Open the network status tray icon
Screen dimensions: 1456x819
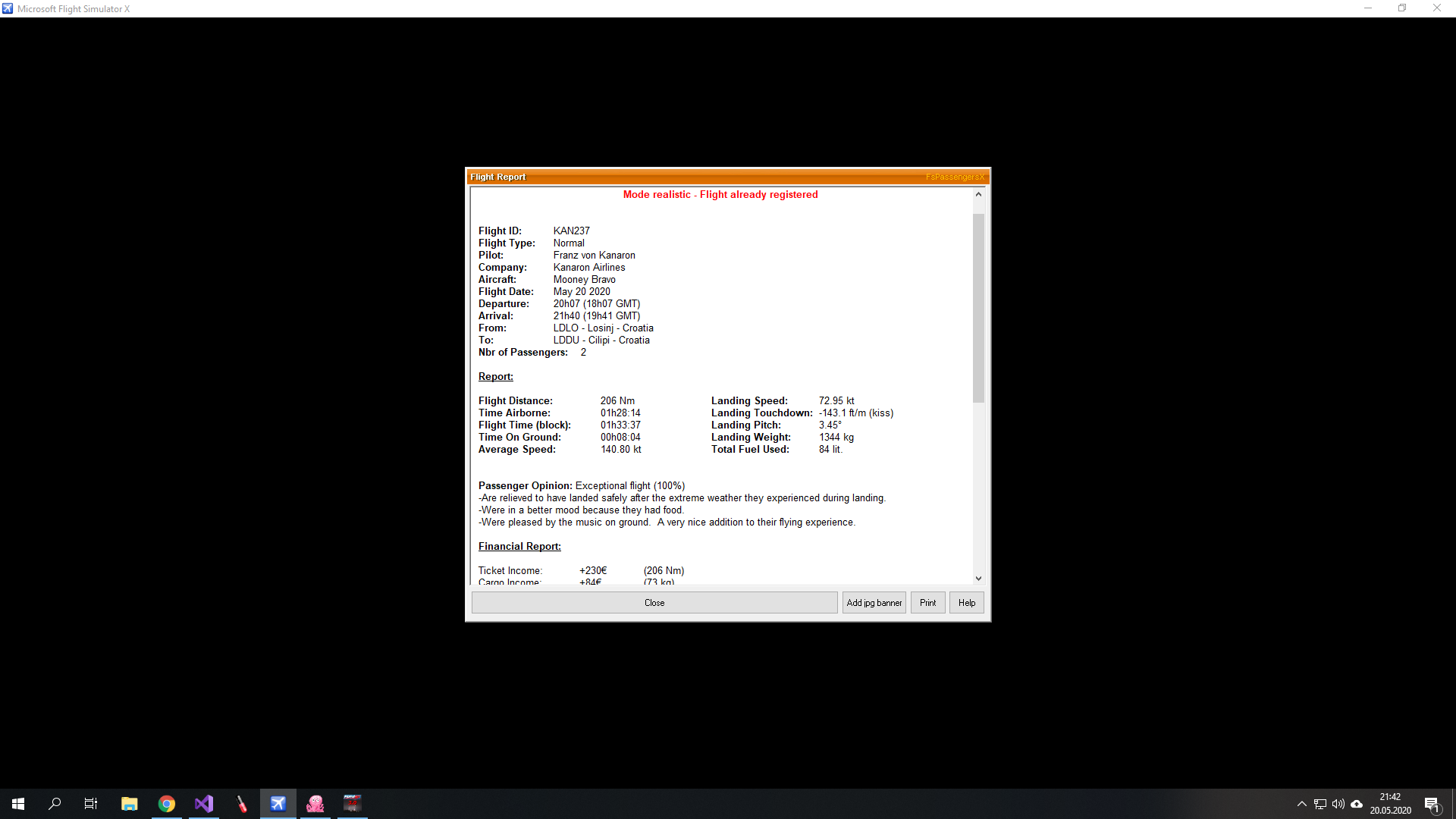[1320, 804]
